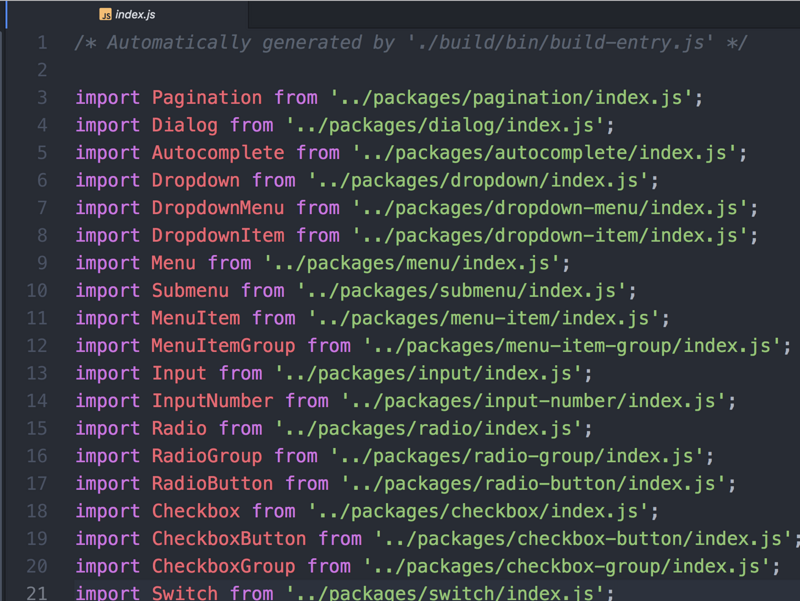Click the DropdownMenu identifier

click(x=218, y=208)
